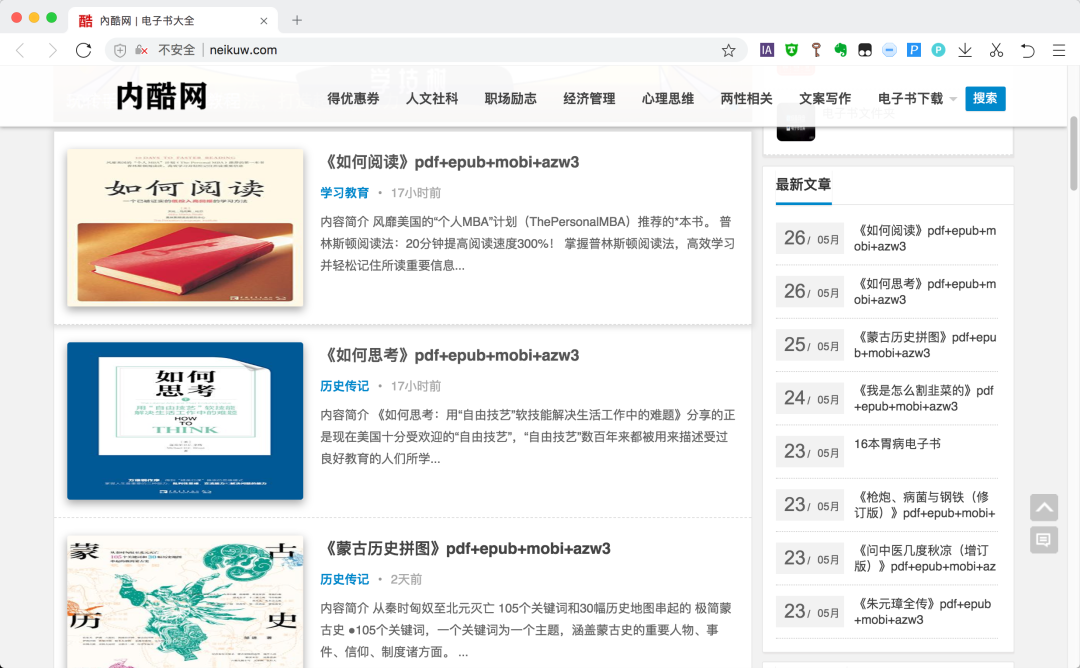
Task: Open the downloads arrow icon in toolbar
Action: pos(965,50)
